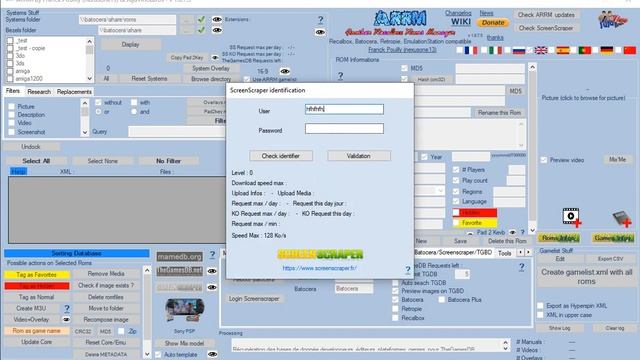Click up arrow of actions panel scrollbar
640x360 pixels.
147,270
